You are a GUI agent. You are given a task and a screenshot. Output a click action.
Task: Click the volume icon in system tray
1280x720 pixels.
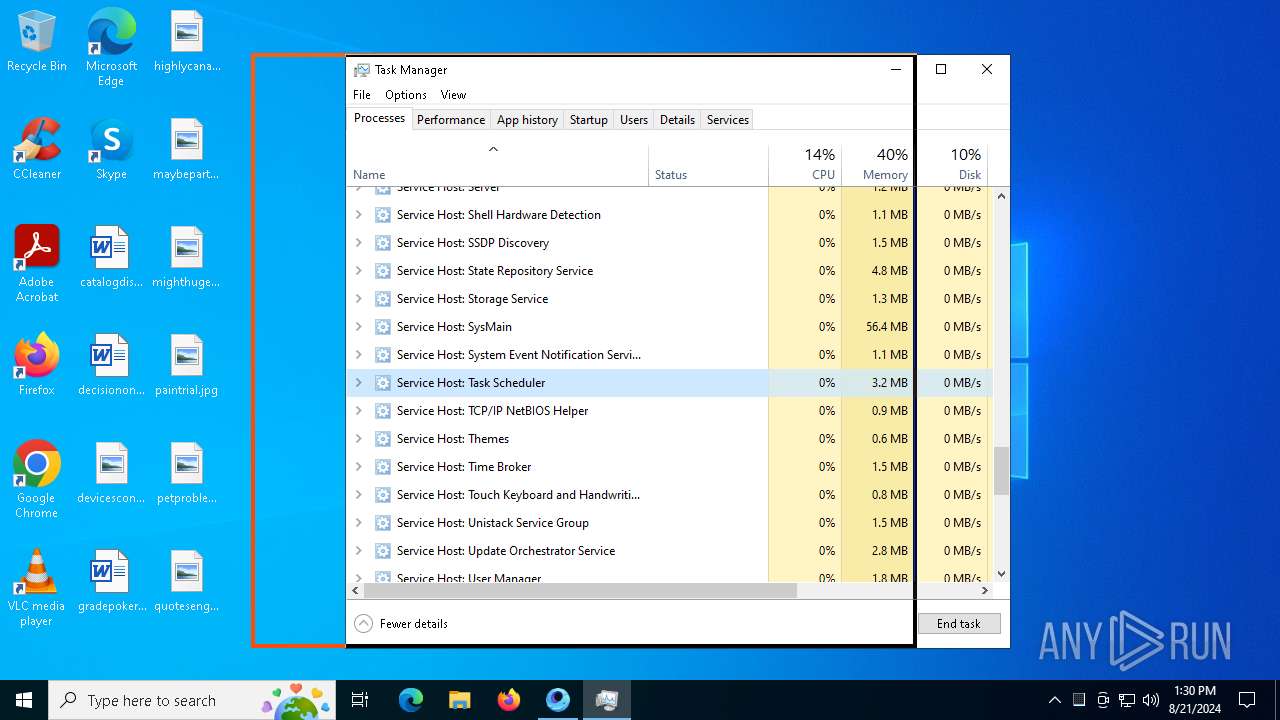pyautogui.click(x=1151, y=700)
